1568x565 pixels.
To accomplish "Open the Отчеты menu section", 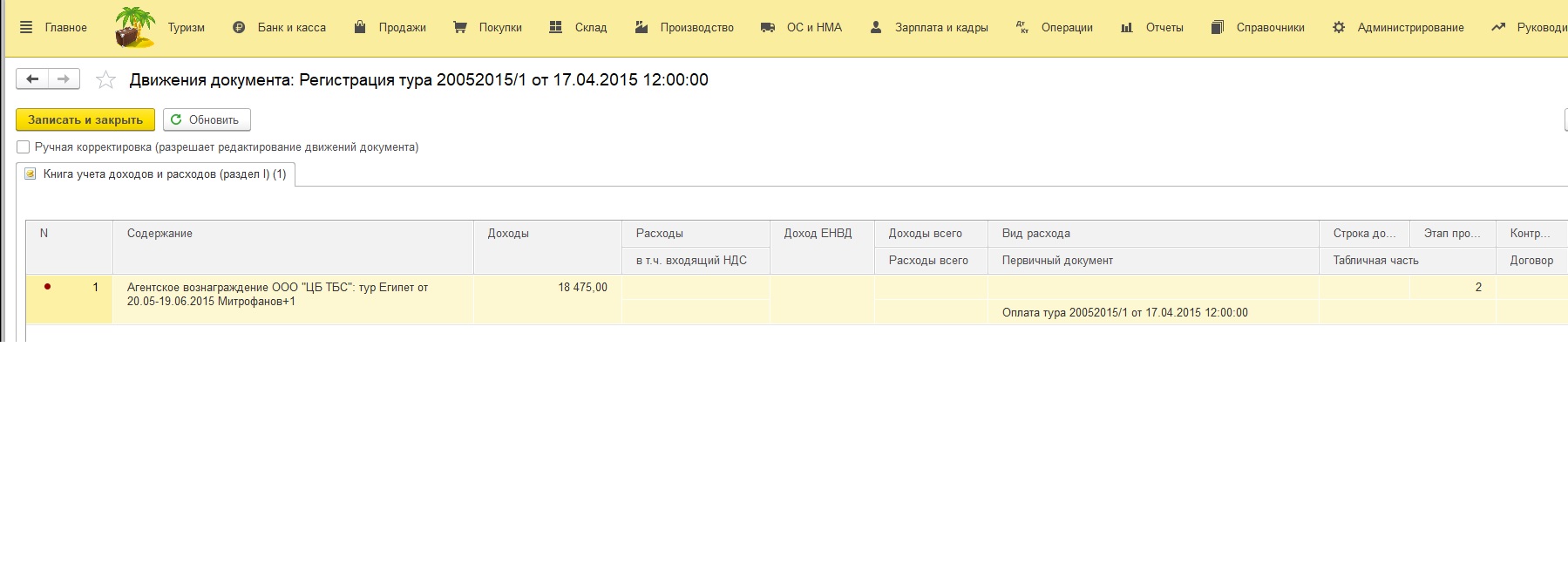I will 1164,27.
